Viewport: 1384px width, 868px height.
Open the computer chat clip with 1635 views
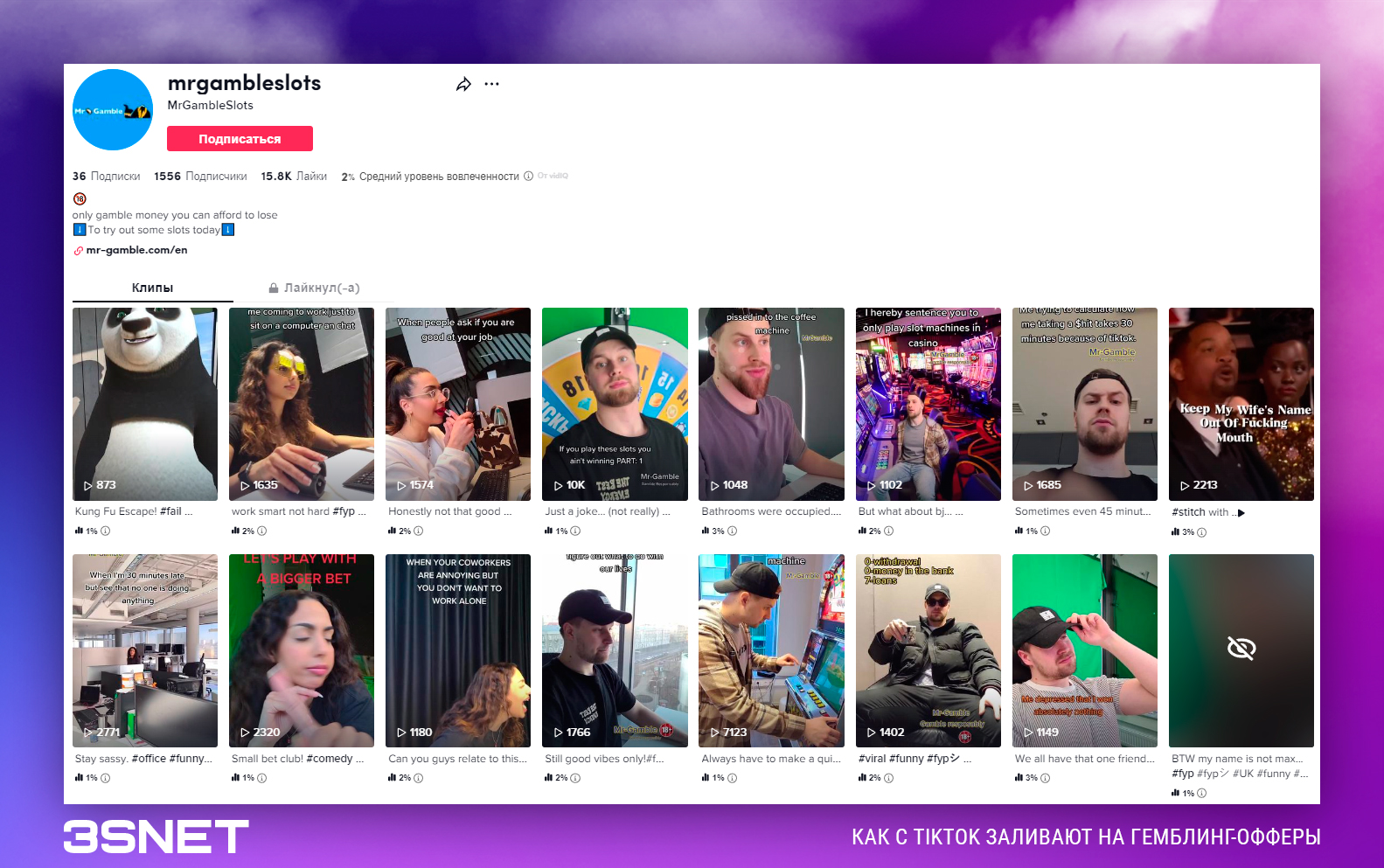pyautogui.click(x=302, y=404)
